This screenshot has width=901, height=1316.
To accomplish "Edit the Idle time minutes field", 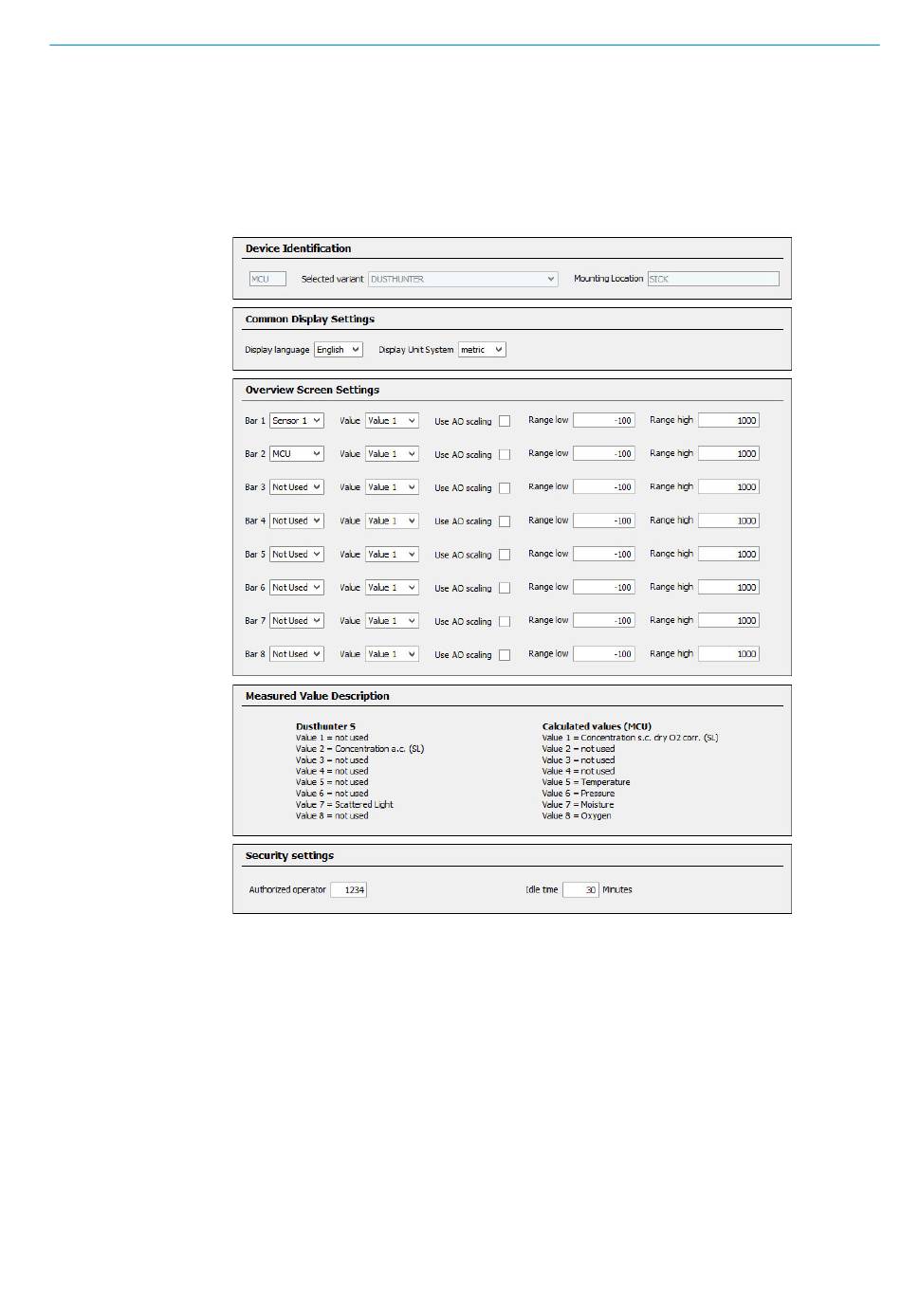I will click(x=580, y=890).
